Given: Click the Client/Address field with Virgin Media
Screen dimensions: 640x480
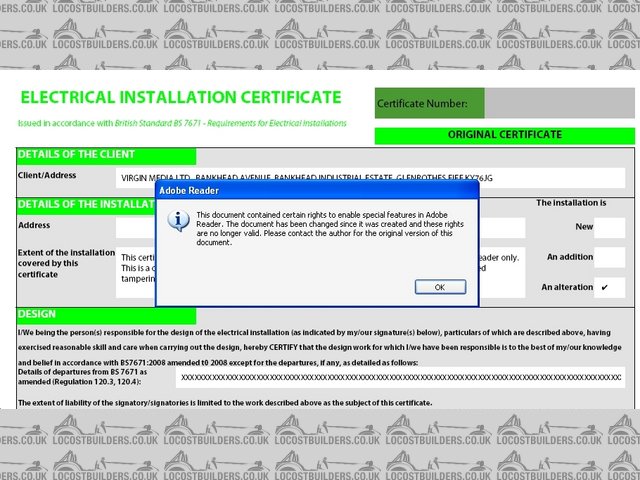Looking at the screenshot, I should 370,177.
